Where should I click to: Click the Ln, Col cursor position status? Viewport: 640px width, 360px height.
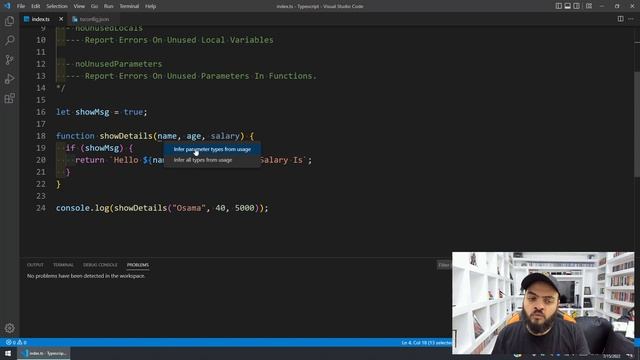click(426, 342)
